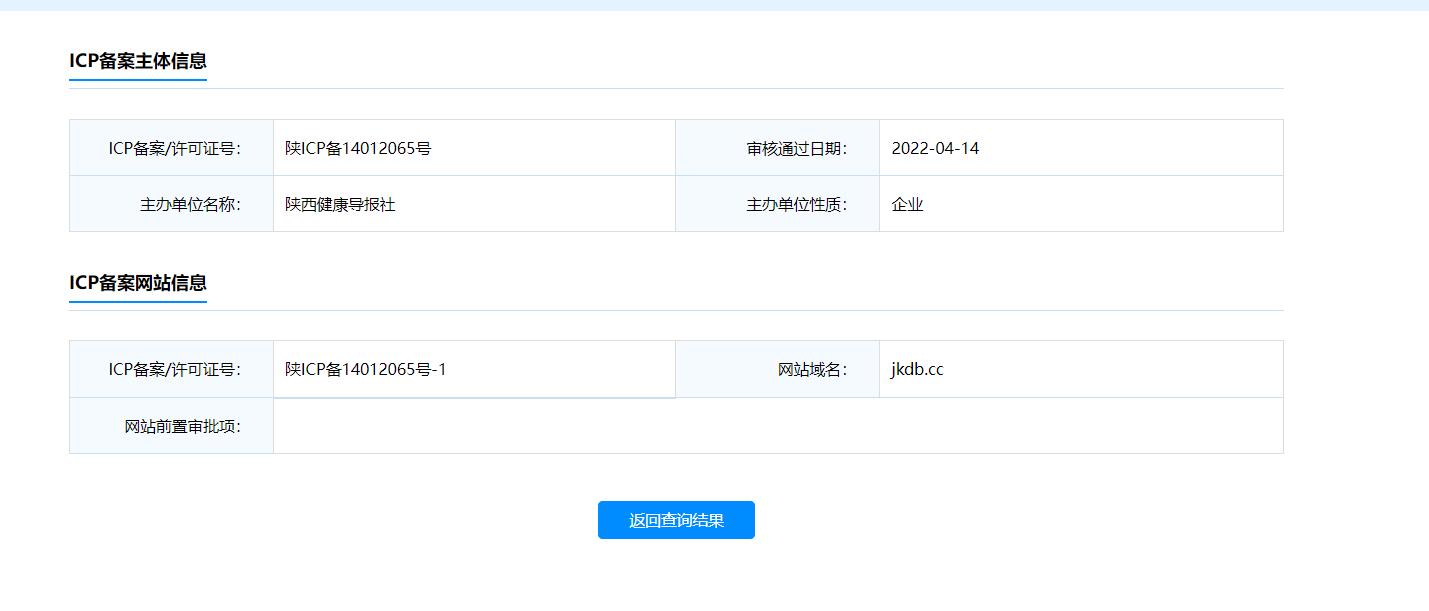
Task: Click the domain name jkdb.cc
Action: tap(916, 368)
